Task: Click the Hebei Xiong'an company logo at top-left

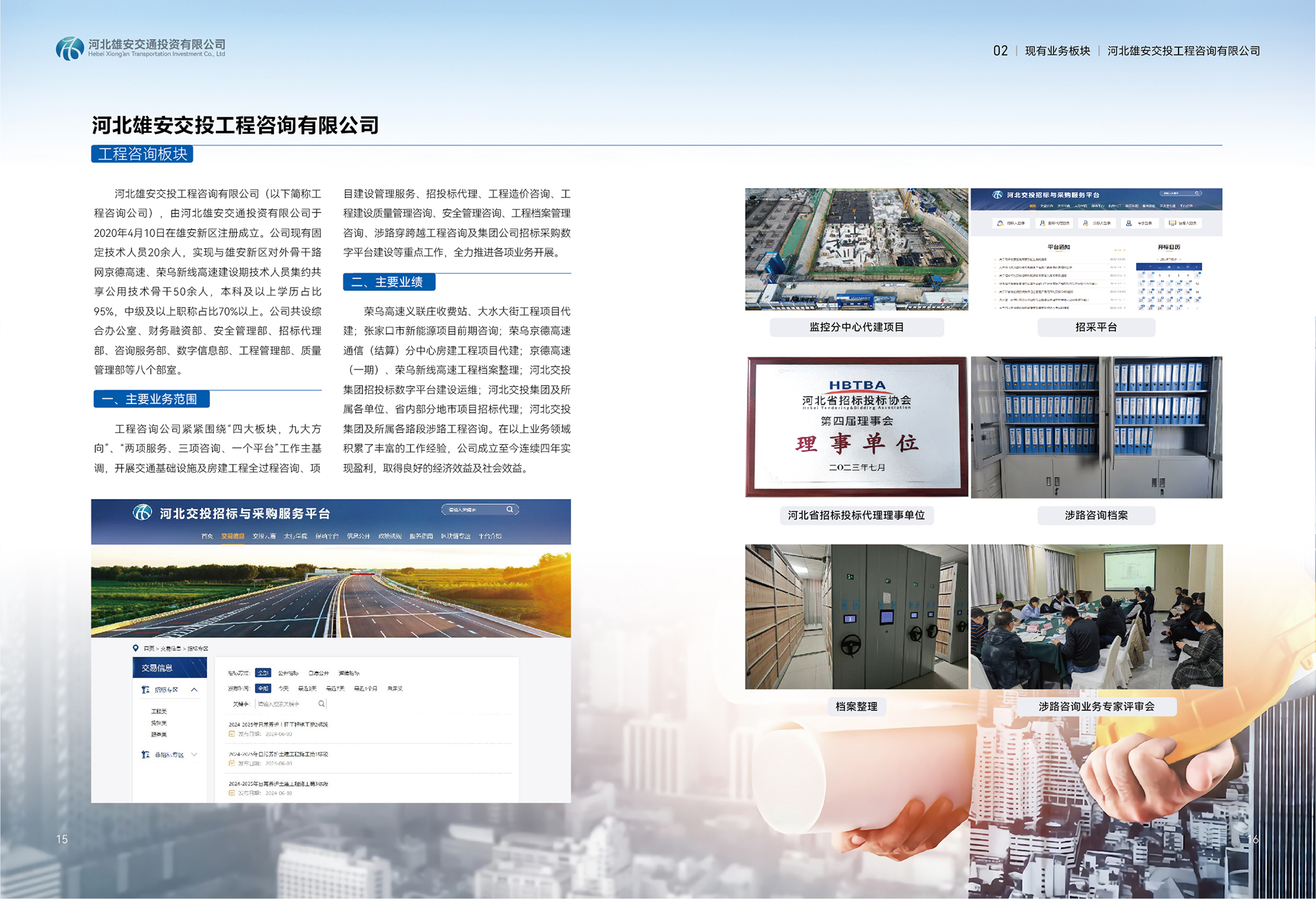Action: [69, 49]
